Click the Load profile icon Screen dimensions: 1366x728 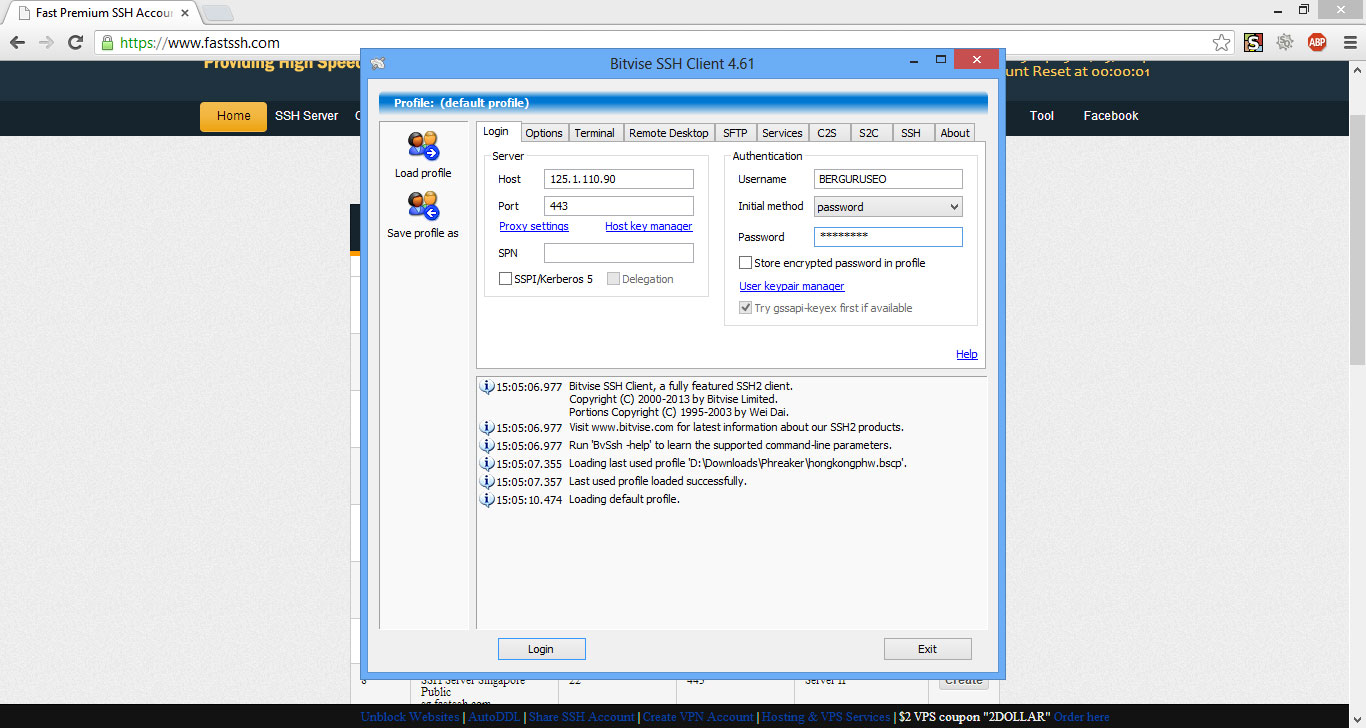pyautogui.click(x=423, y=146)
